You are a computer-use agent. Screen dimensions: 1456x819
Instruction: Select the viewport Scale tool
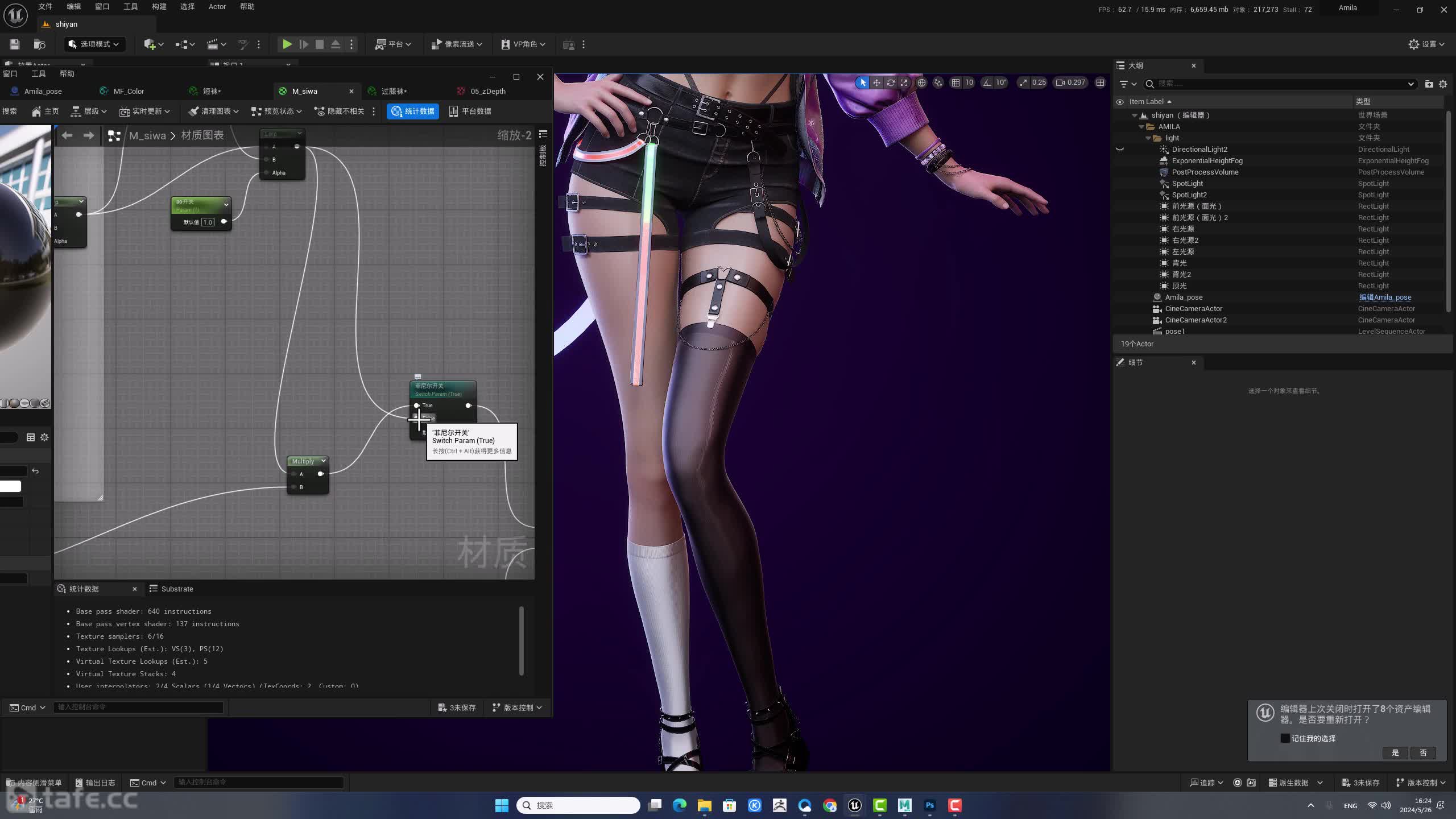(x=904, y=82)
